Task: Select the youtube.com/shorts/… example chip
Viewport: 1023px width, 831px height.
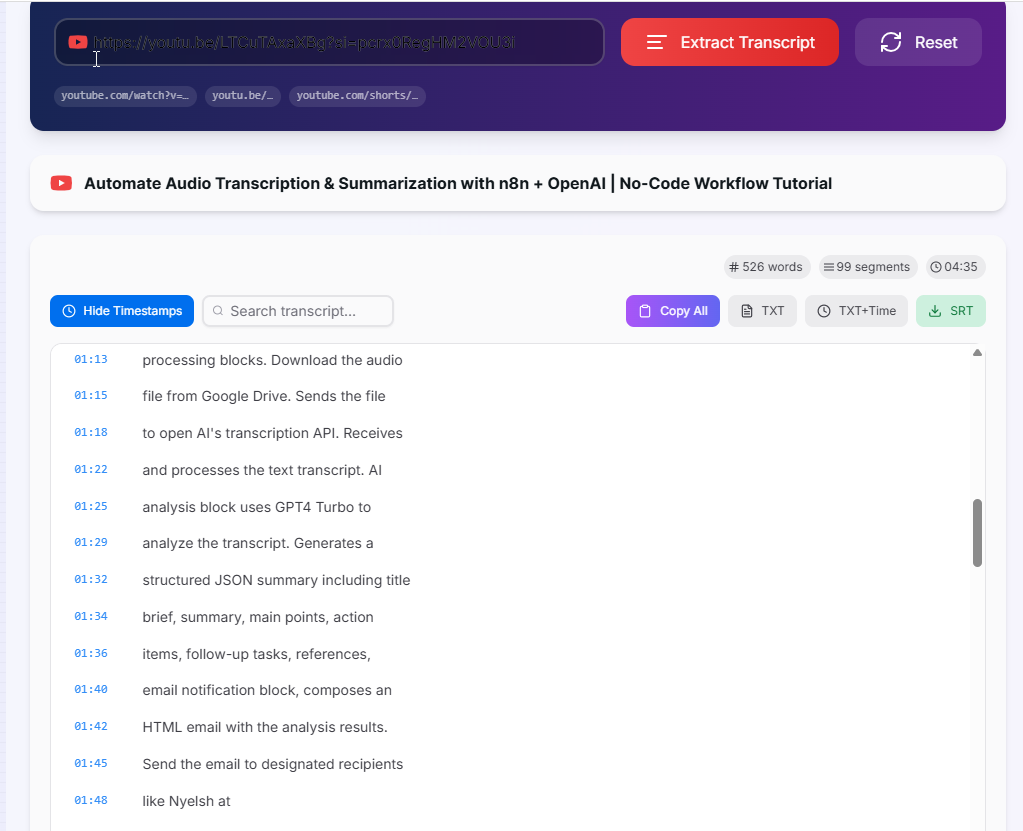Action: click(358, 96)
